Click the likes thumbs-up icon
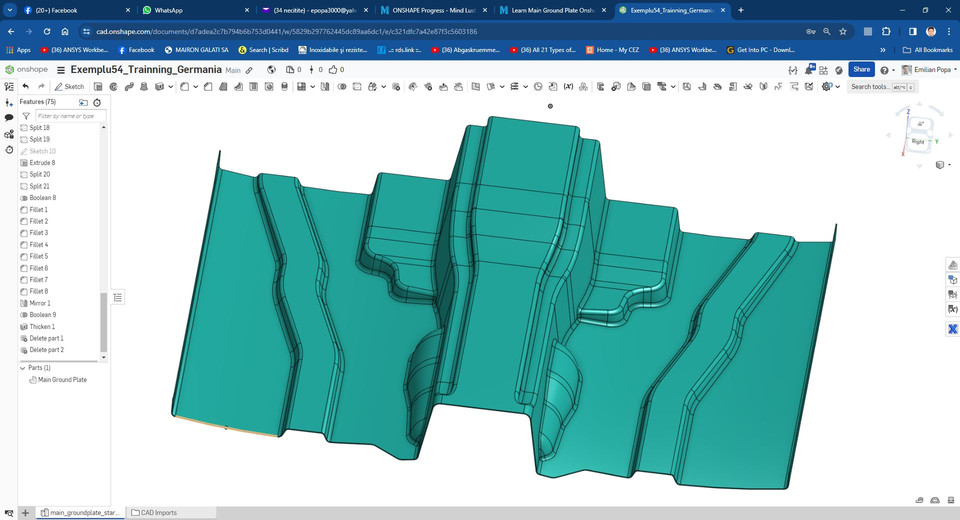This screenshot has height=520, width=960. tap(332, 70)
